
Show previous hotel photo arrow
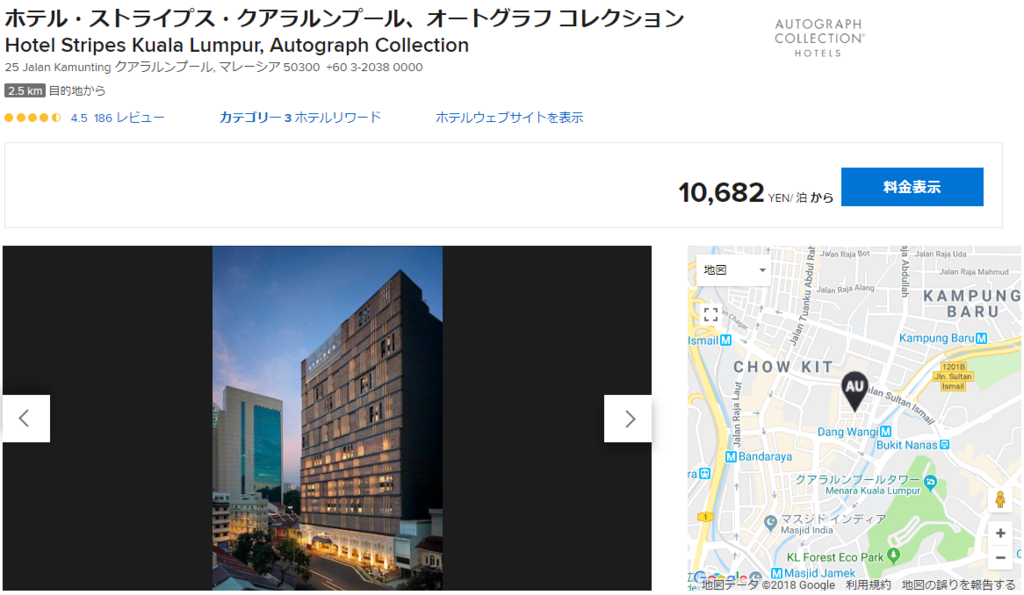click(26, 419)
